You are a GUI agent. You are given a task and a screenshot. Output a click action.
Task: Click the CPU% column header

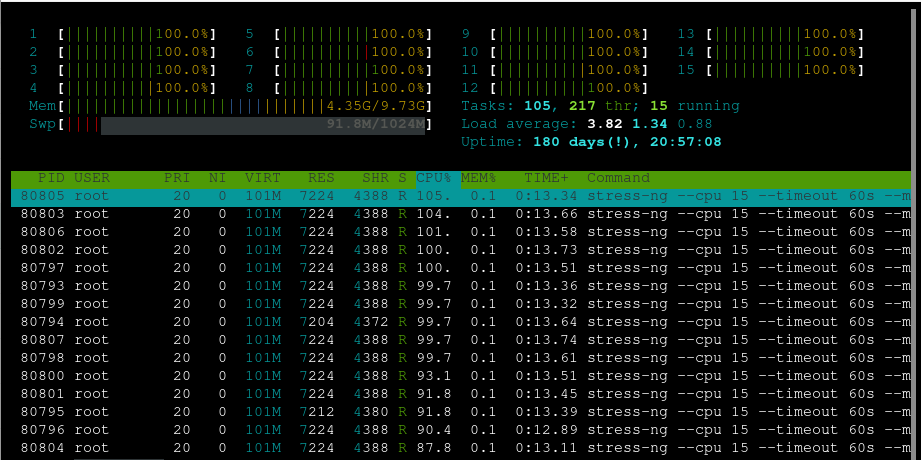(433, 178)
